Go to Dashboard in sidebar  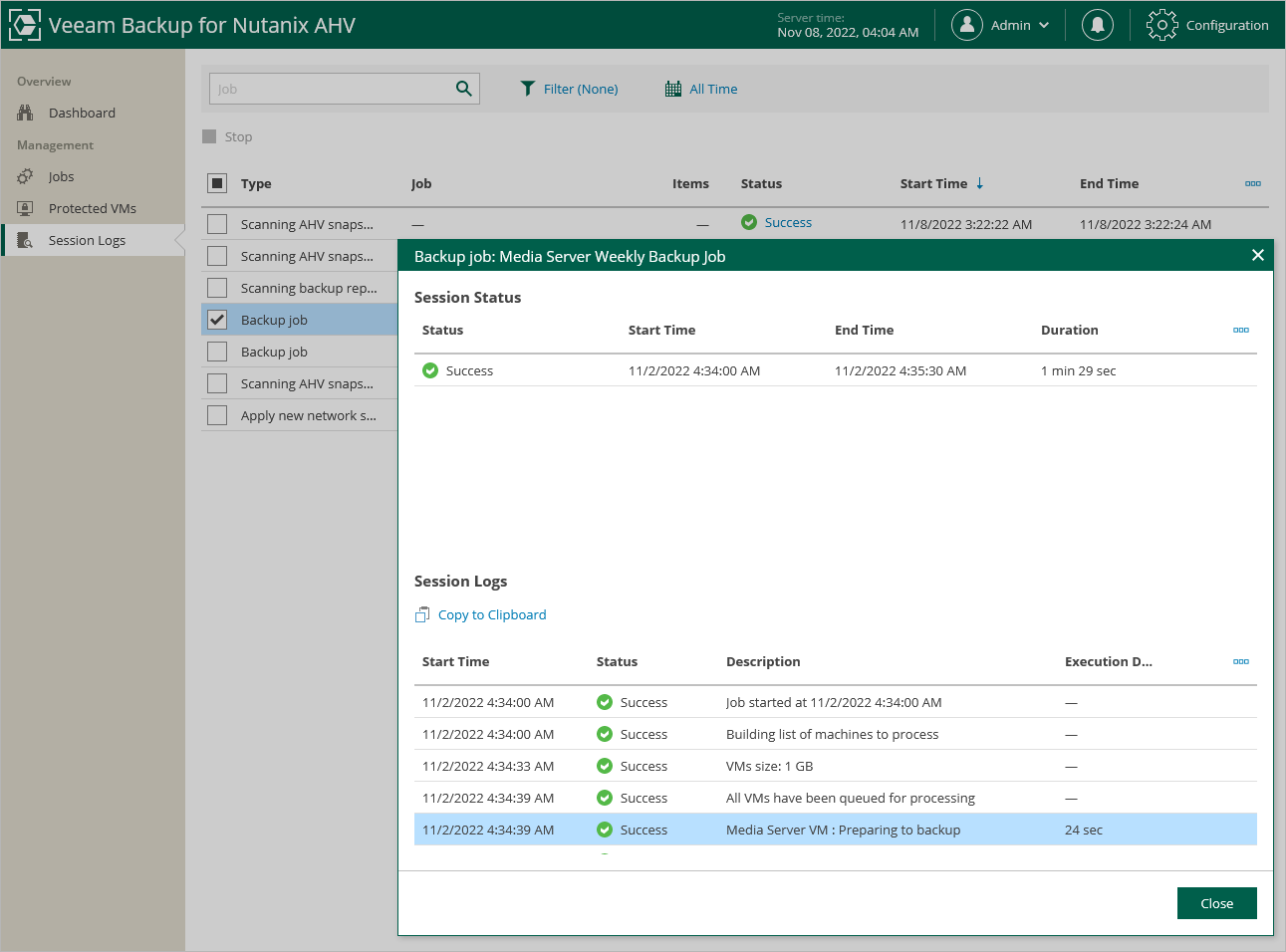pyautogui.click(x=82, y=113)
